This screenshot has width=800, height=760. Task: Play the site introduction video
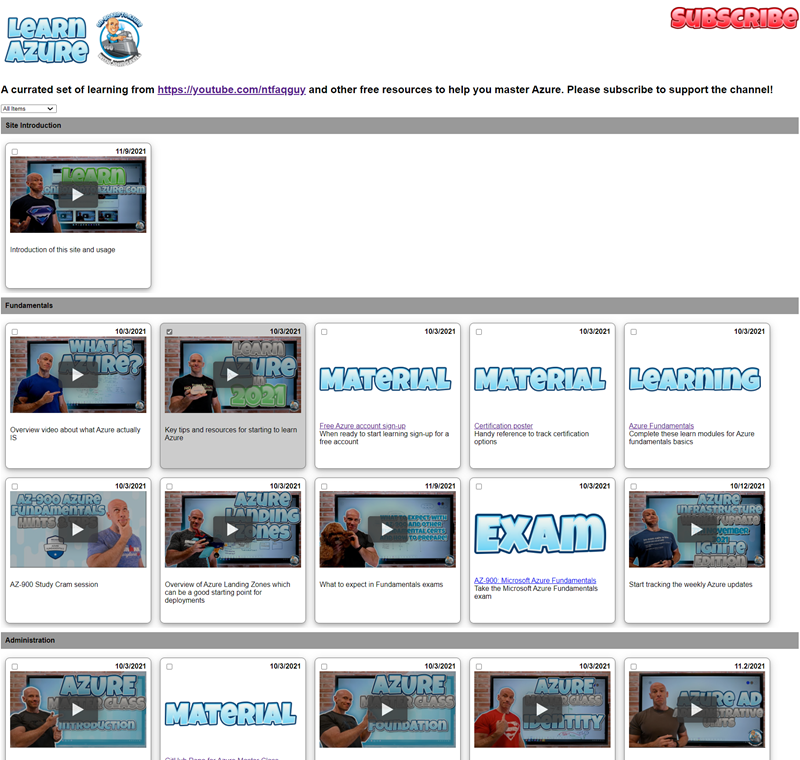[x=78, y=194]
